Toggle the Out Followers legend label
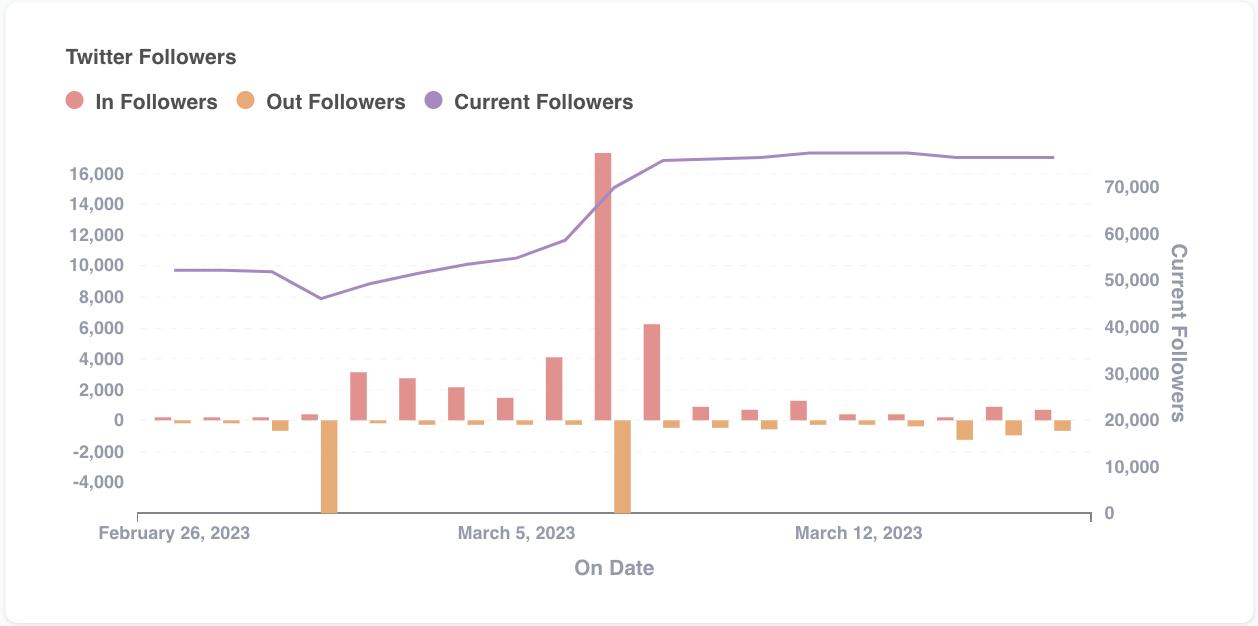This screenshot has height=626, width=1258. [335, 102]
